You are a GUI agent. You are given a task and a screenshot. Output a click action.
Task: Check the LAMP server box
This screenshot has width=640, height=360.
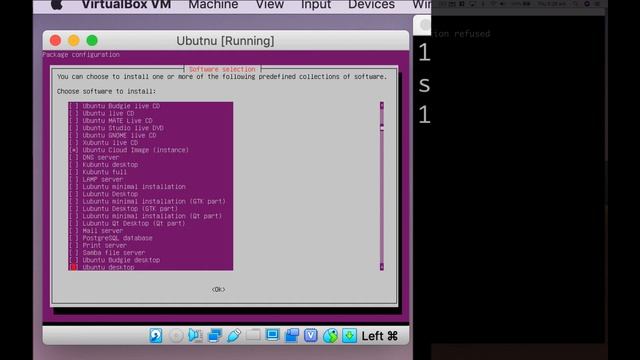point(74,180)
